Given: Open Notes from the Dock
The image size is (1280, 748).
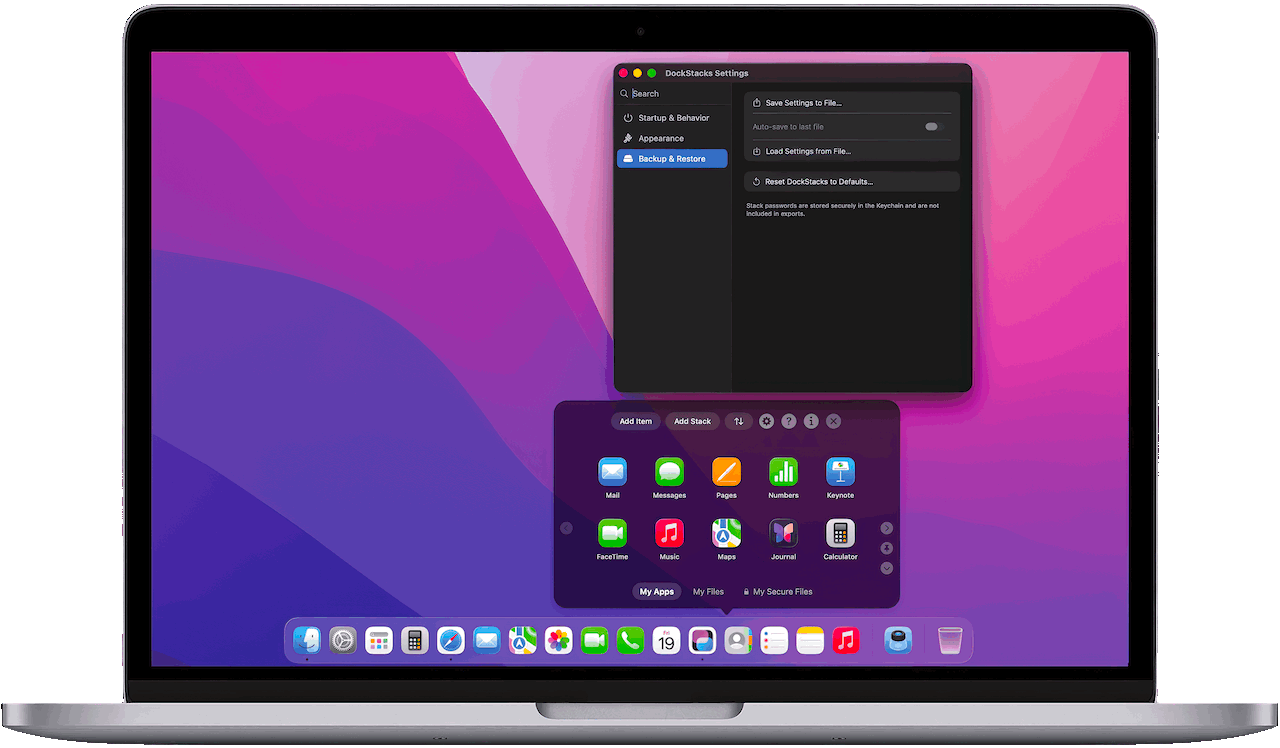Looking at the screenshot, I should pos(810,640).
